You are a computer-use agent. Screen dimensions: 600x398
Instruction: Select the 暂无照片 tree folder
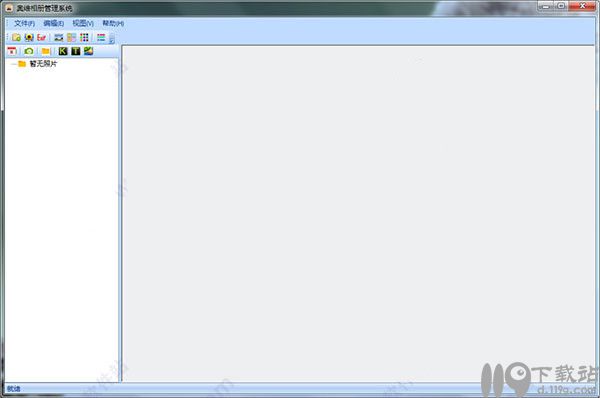pos(43,64)
